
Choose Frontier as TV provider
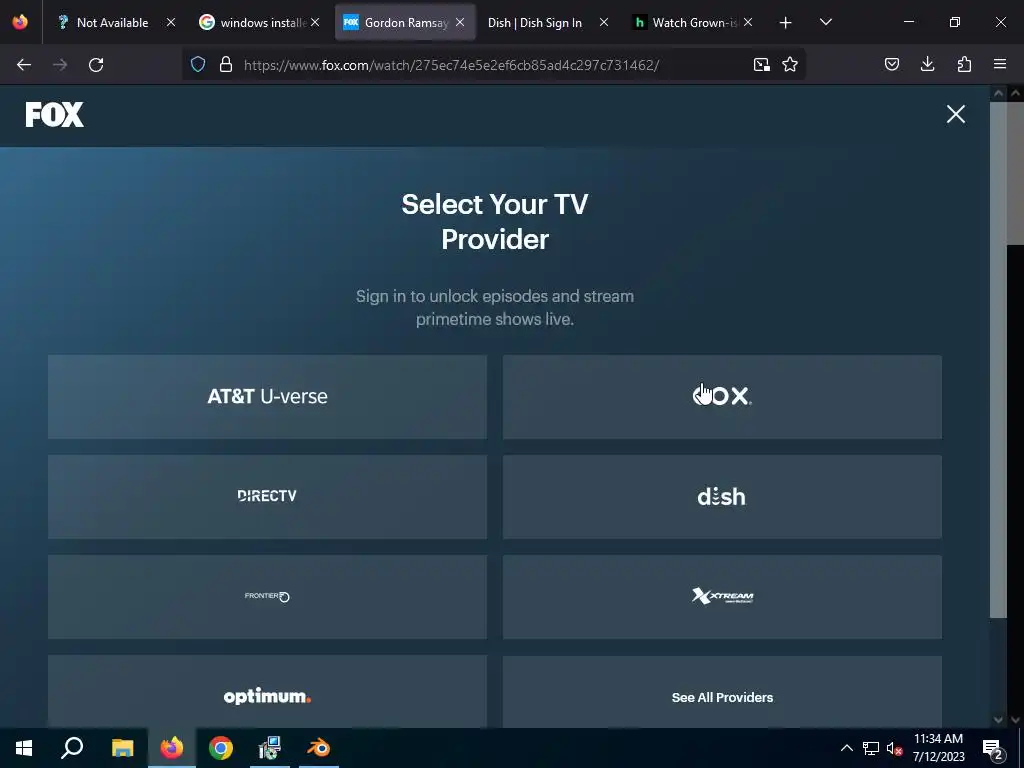tap(267, 596)
